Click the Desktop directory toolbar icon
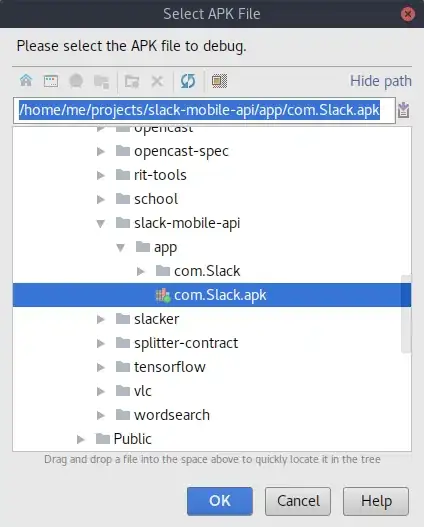 pyautogui.click(x=51, y=81)
